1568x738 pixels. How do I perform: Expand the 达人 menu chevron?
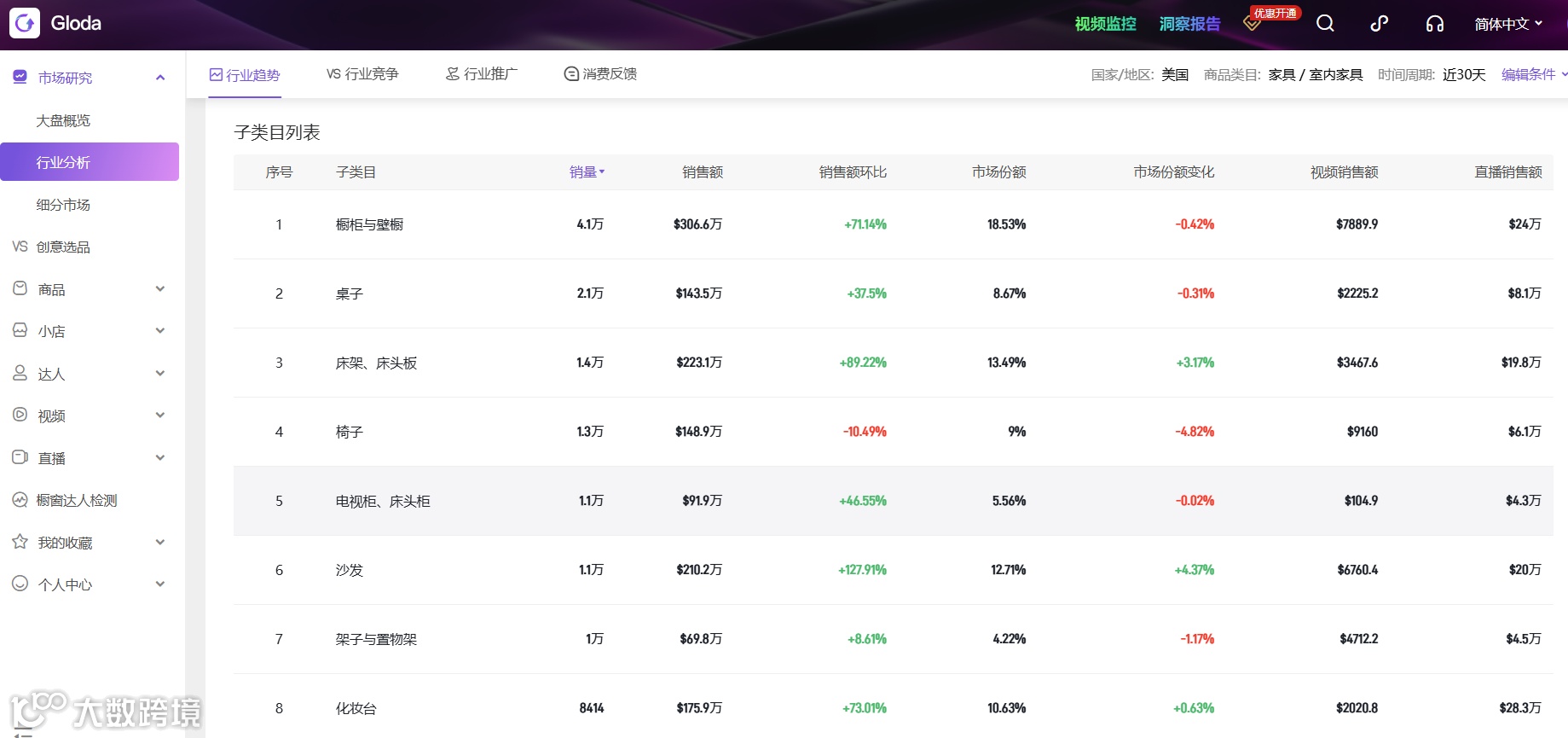(x=160, y=374)
